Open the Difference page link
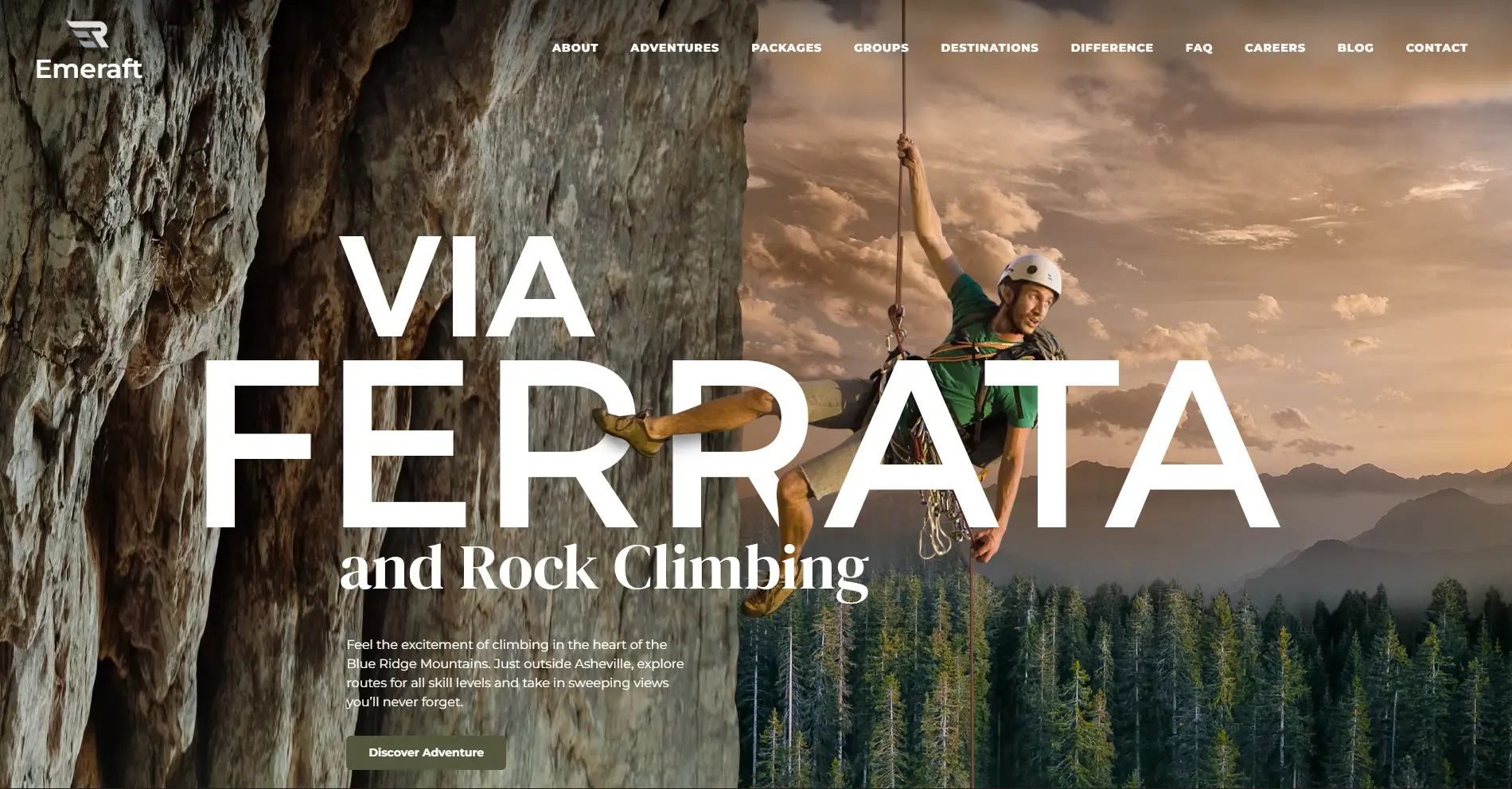1512x789 pixels. [1112, 48]
